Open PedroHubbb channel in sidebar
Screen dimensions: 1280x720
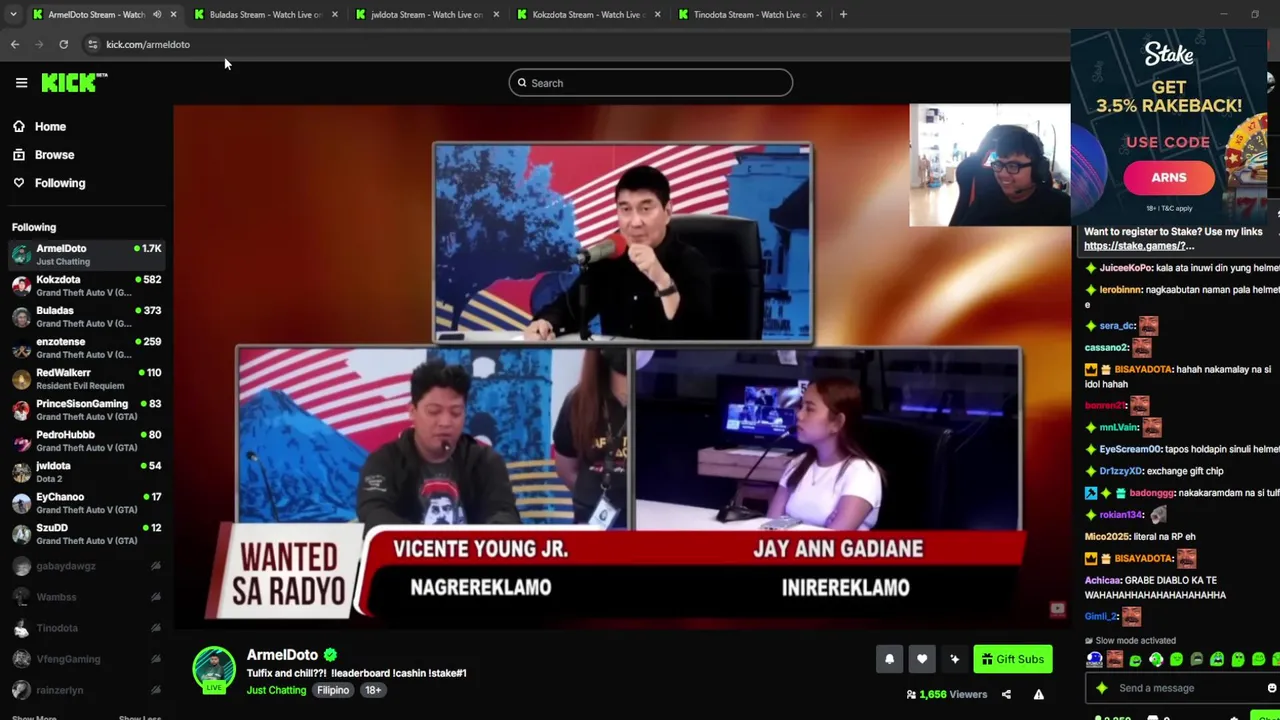point(86,441)
